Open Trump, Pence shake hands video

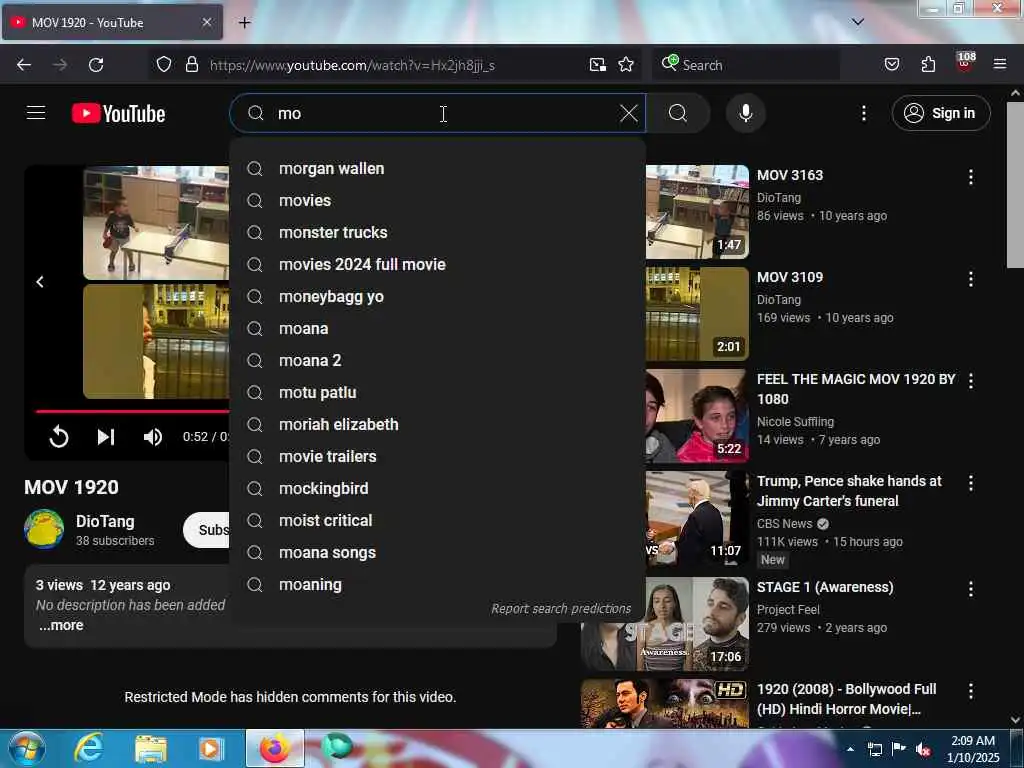849,490
